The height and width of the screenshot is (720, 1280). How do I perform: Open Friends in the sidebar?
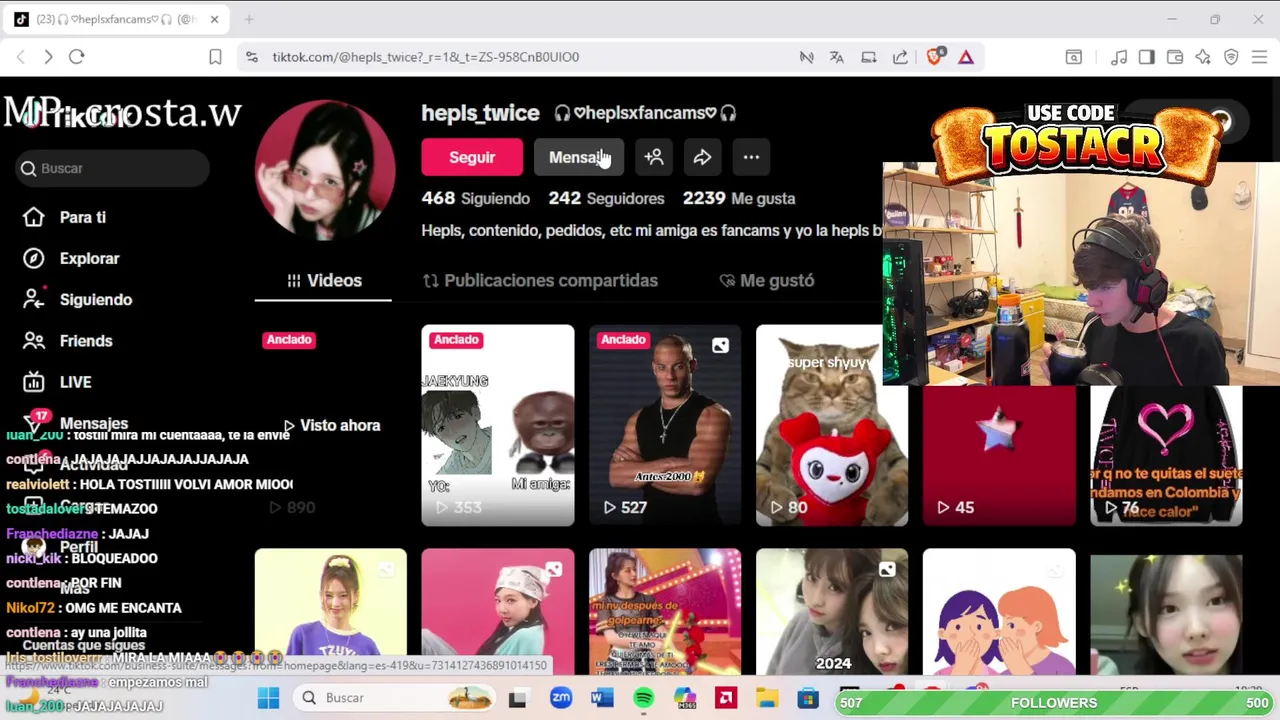click(85, 341)
